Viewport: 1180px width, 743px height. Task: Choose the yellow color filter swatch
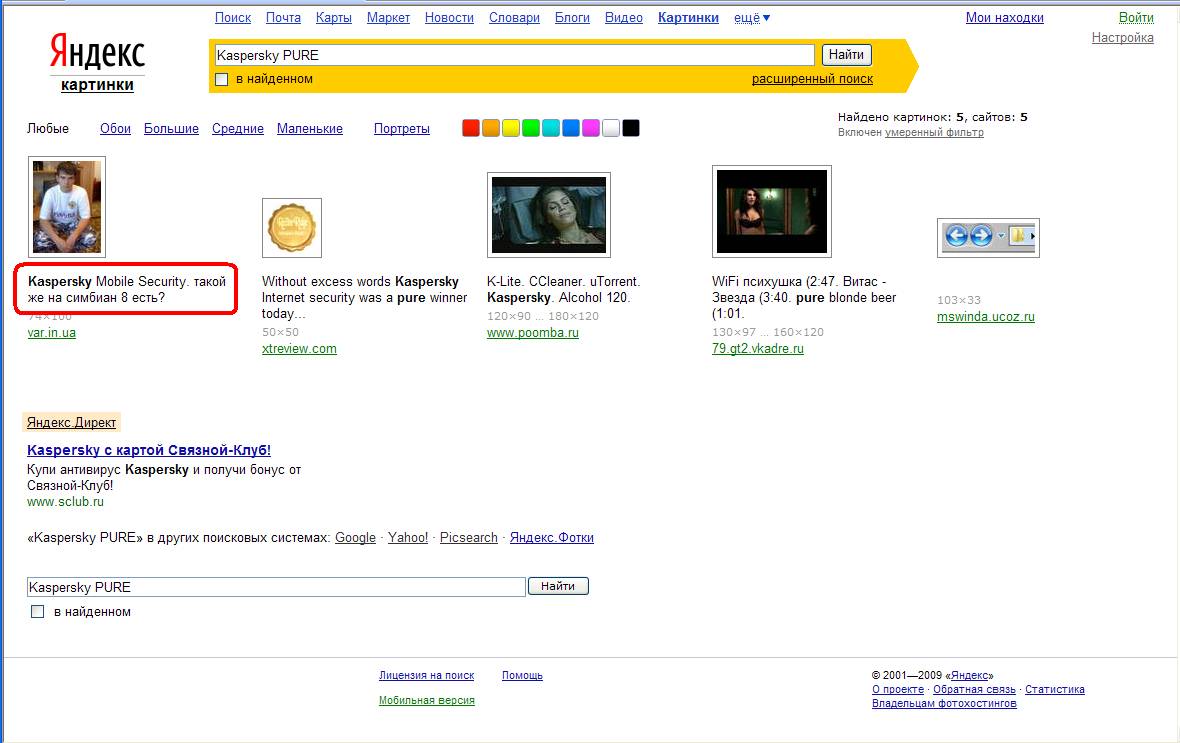tap(510, 128)
